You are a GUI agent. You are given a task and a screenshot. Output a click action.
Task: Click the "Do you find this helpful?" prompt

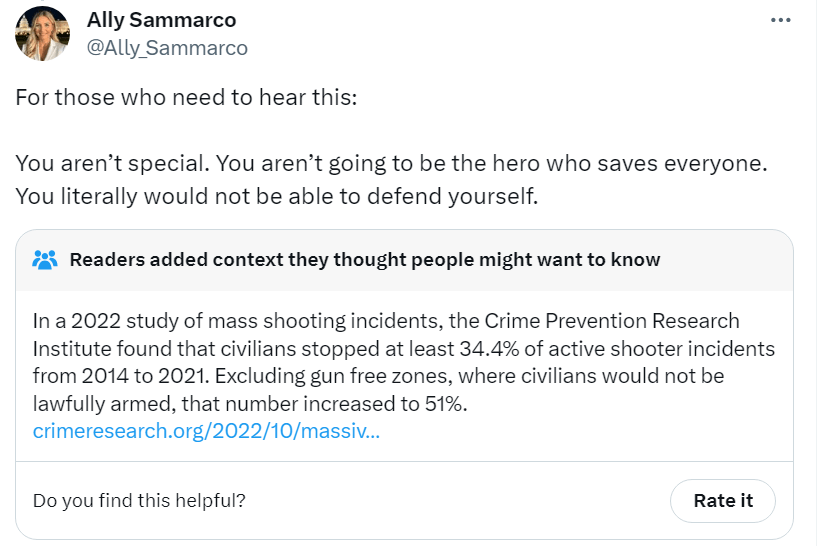tap(139, 500)
